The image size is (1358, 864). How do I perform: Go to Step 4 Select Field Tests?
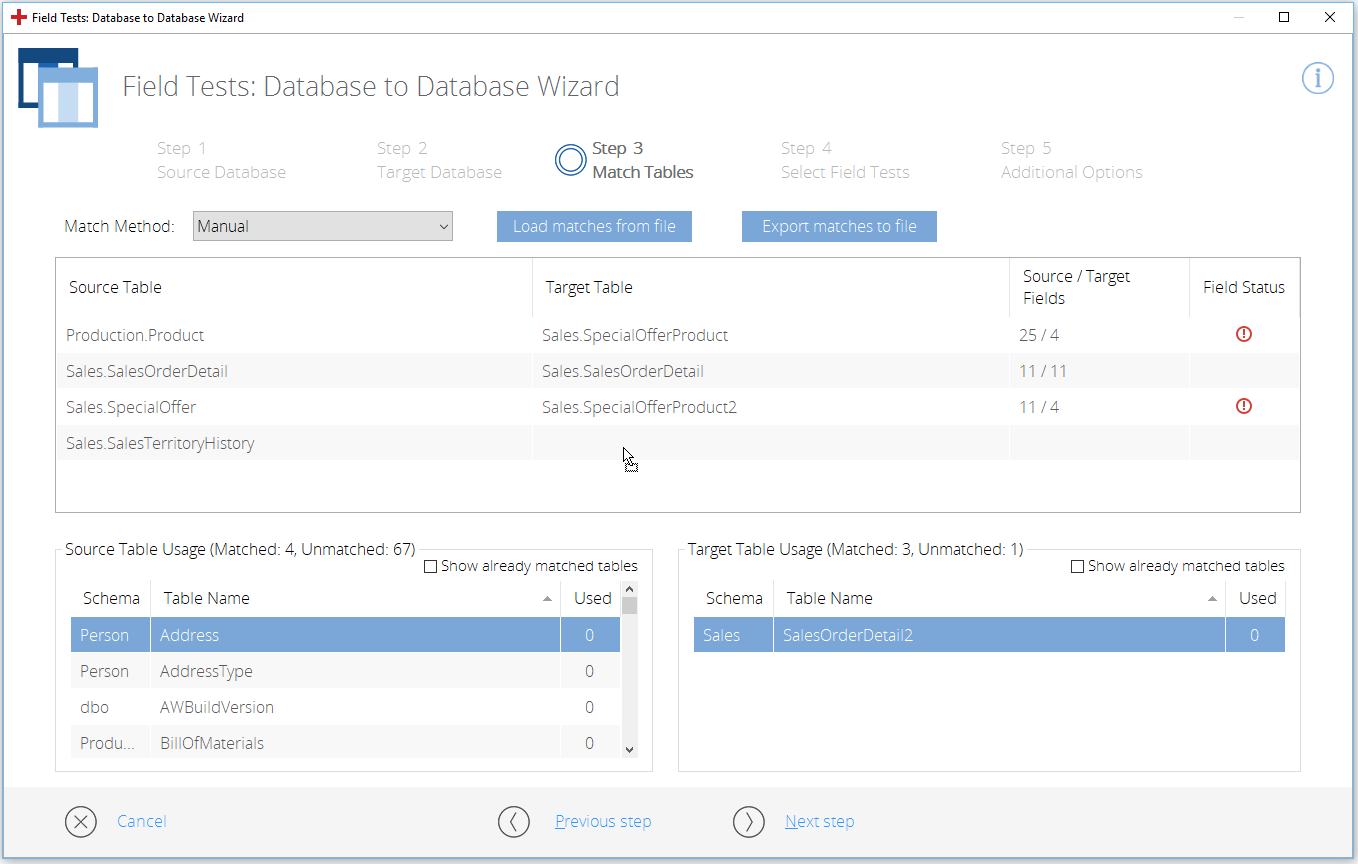[x=844, y=160]
